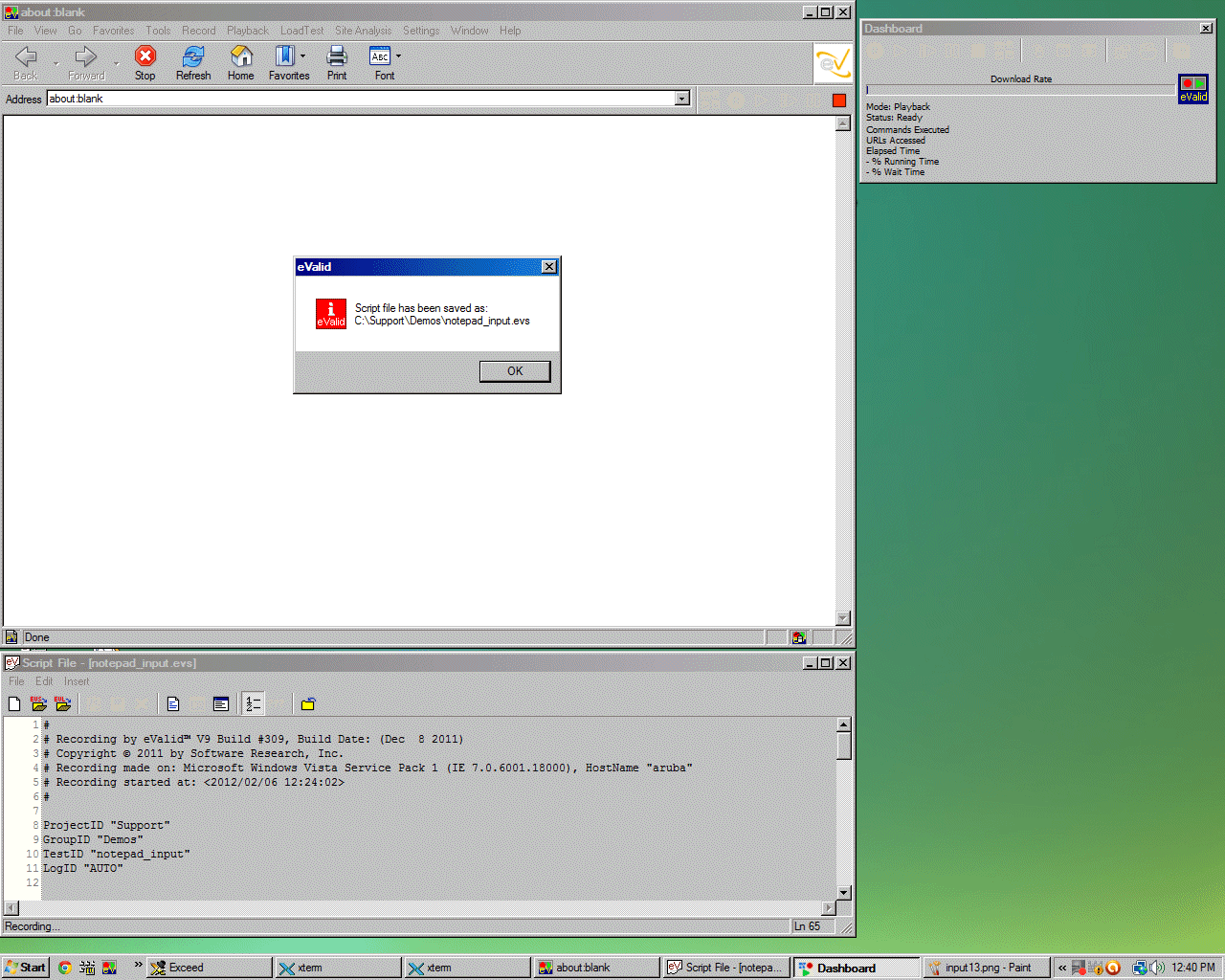The image size is (1225, 980).
Task: Open the Back history dropdown arrow
Action: 56,64
